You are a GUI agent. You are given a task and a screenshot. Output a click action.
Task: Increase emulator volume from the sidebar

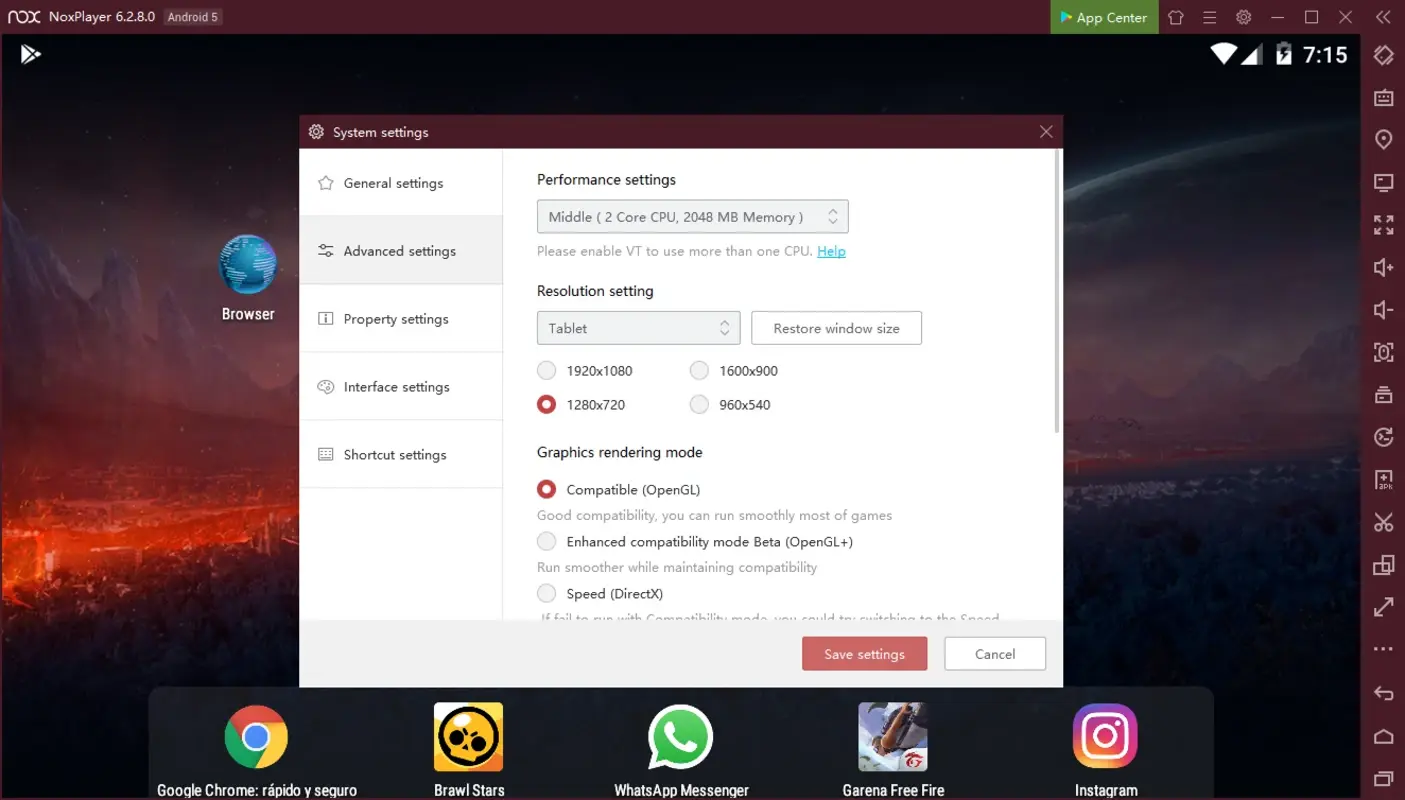click(1383, 267)
